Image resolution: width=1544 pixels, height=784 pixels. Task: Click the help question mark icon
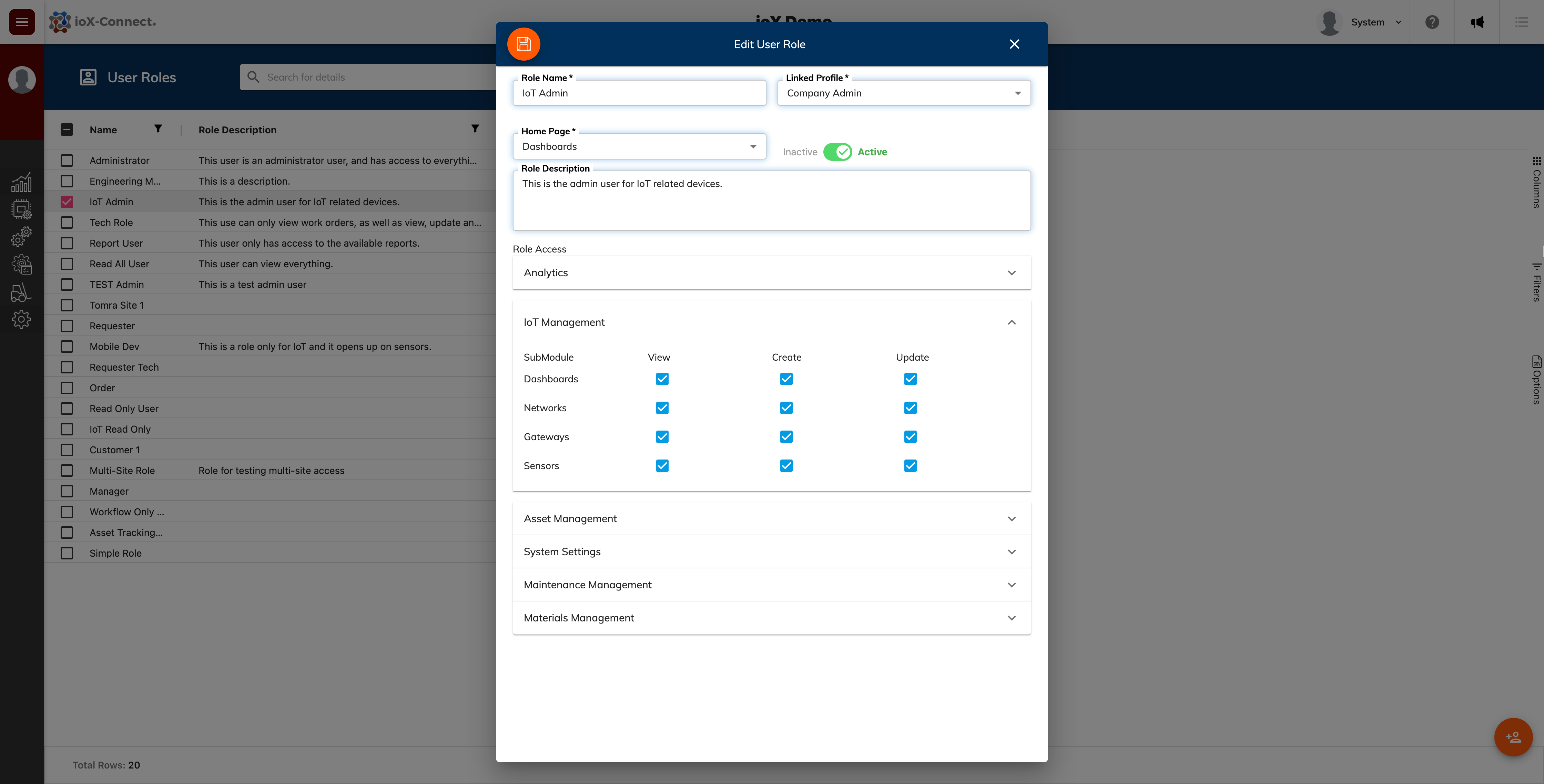[1432, 22]
